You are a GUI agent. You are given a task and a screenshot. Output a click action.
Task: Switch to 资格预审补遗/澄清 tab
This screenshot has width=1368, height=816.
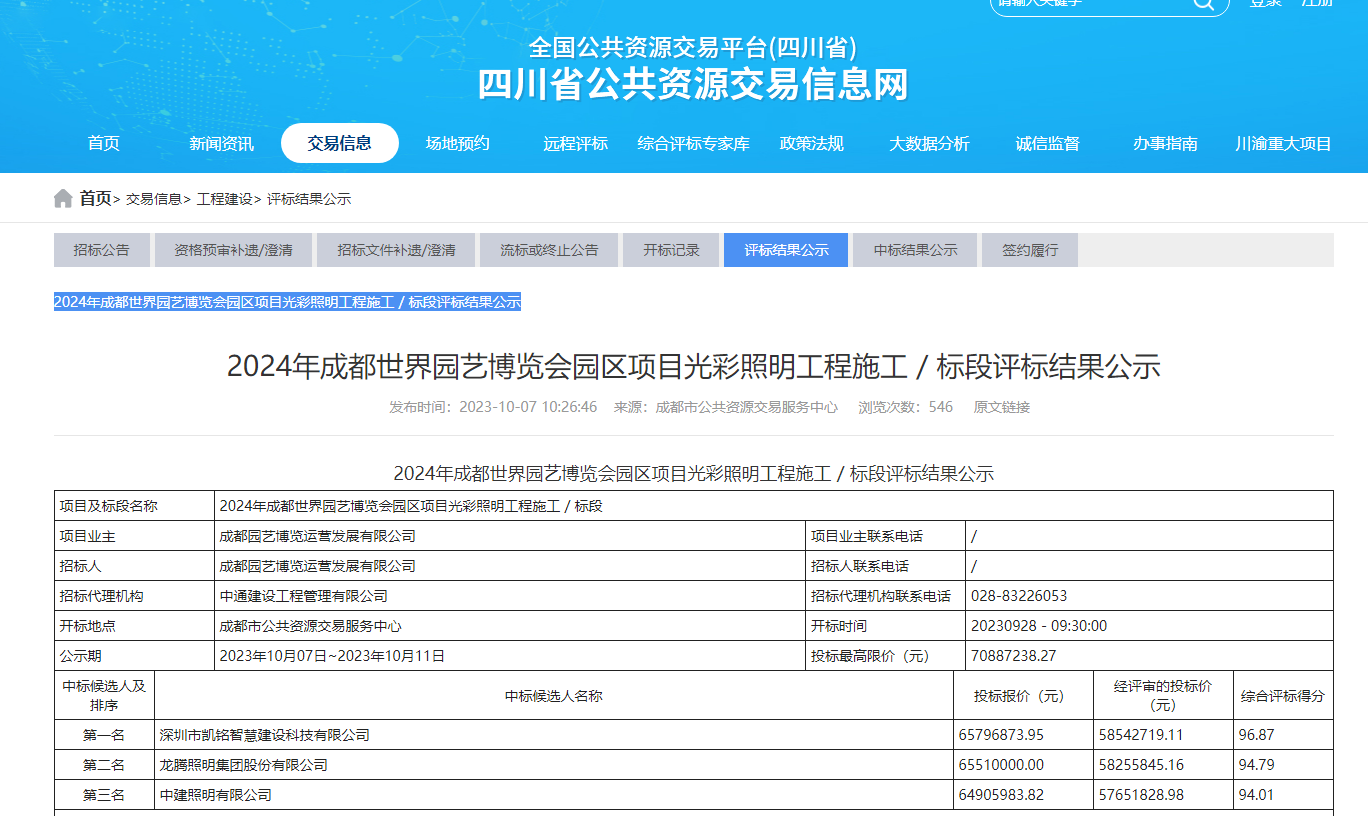tap(233, 250)
